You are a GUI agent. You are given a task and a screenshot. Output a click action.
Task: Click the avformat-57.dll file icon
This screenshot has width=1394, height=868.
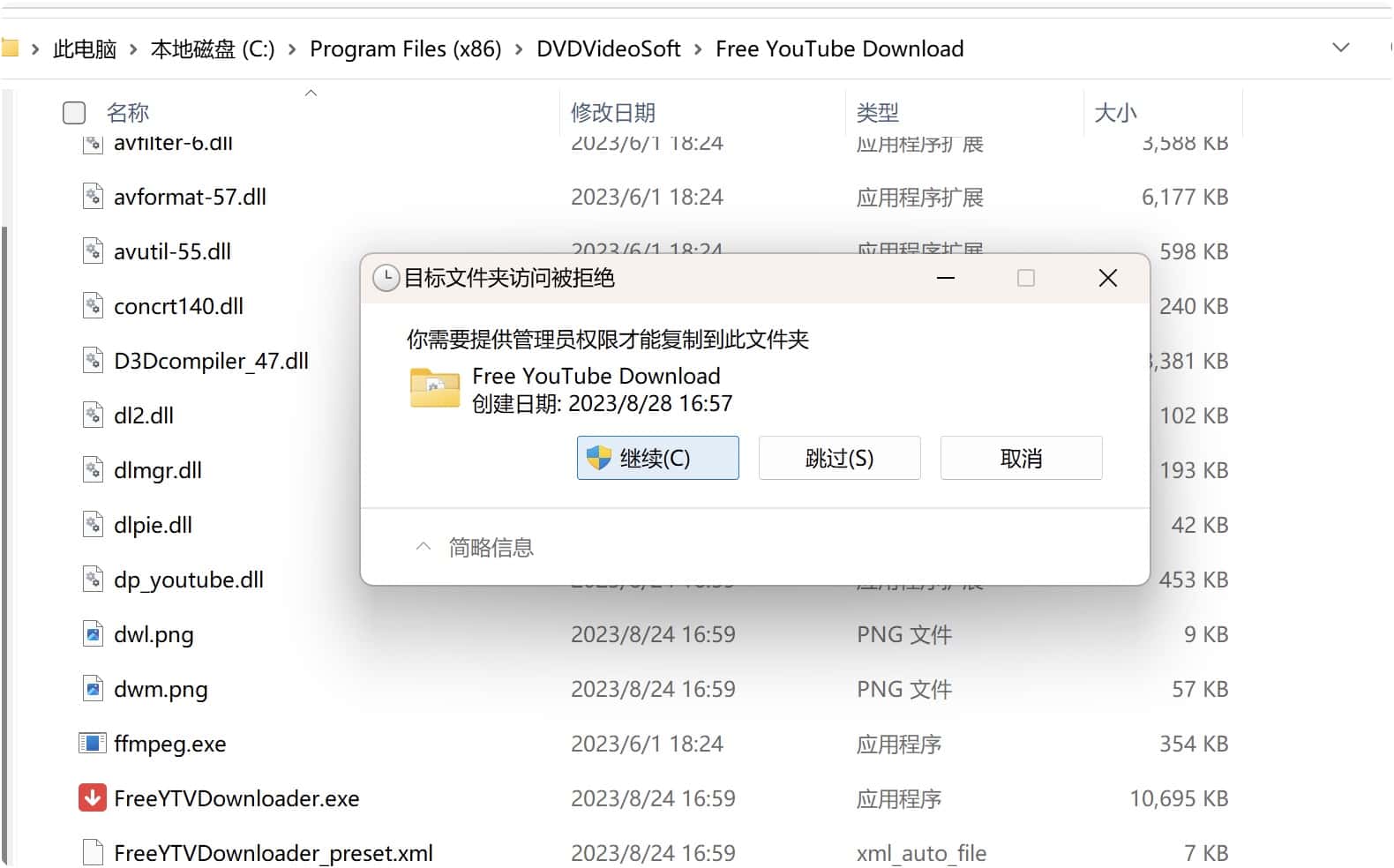[93, 196]
